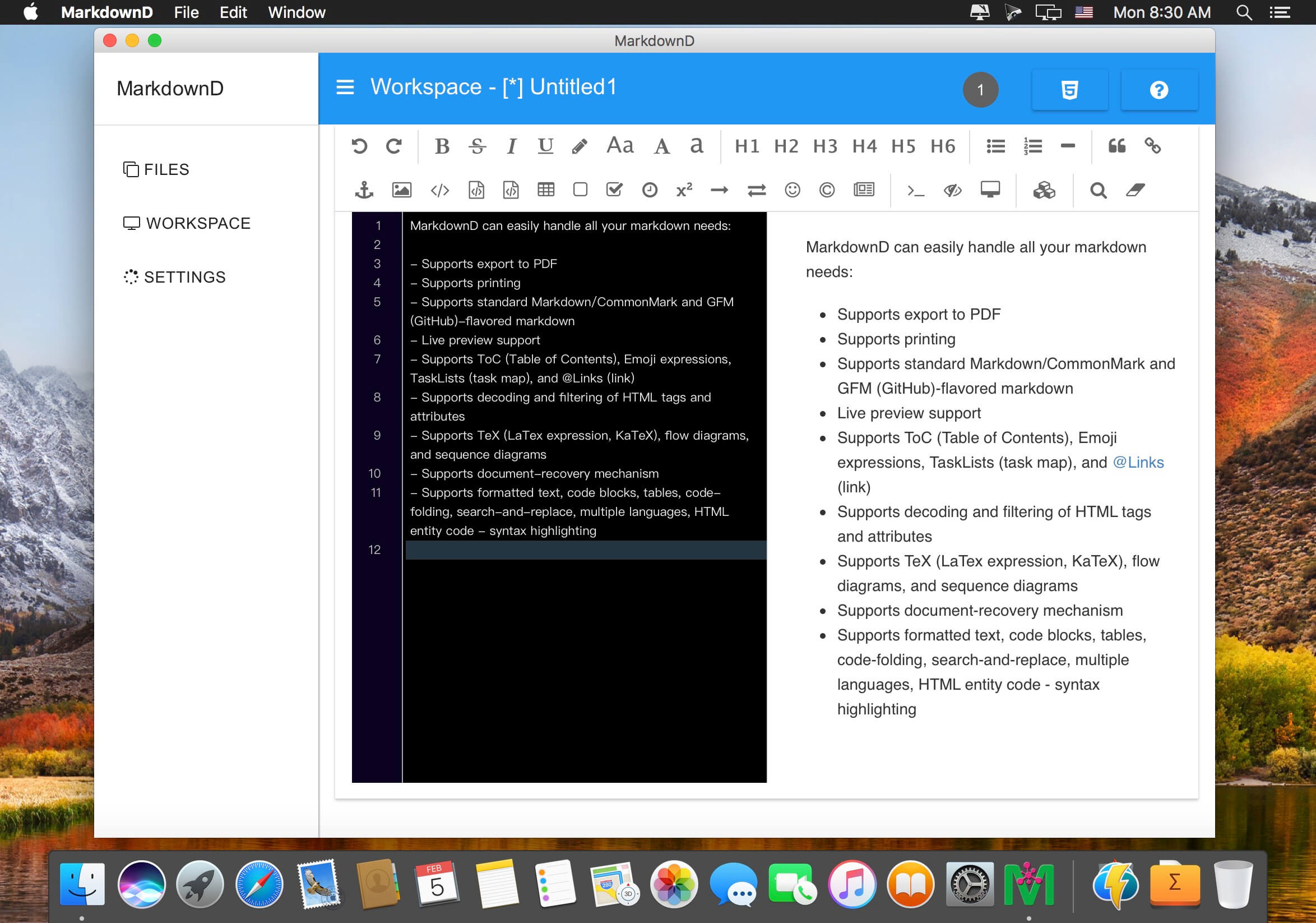This screenshot has width=1316, height=923.
Task: Click the @Links hyperlink in preview
Action: 1138,462
